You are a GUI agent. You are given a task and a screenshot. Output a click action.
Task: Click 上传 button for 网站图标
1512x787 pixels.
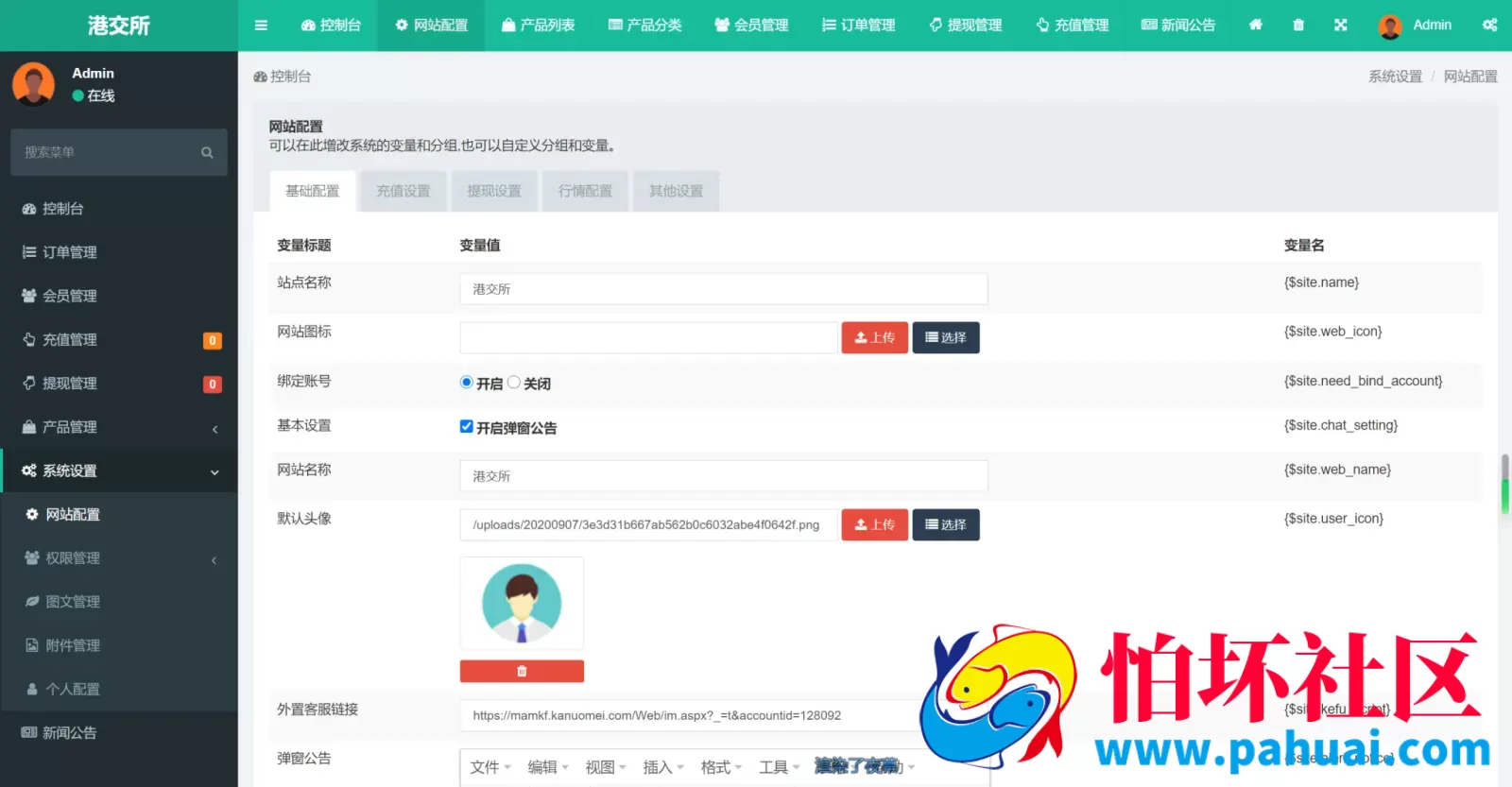click(x=875, y=337)
